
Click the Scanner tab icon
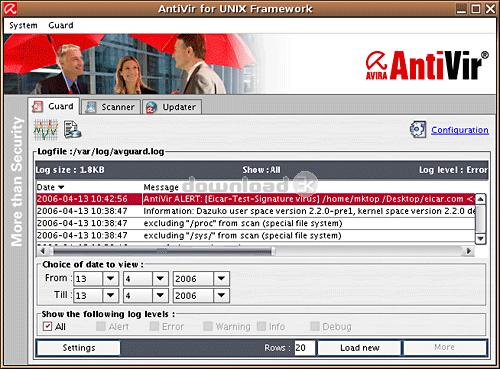click(x=91, y=107)
